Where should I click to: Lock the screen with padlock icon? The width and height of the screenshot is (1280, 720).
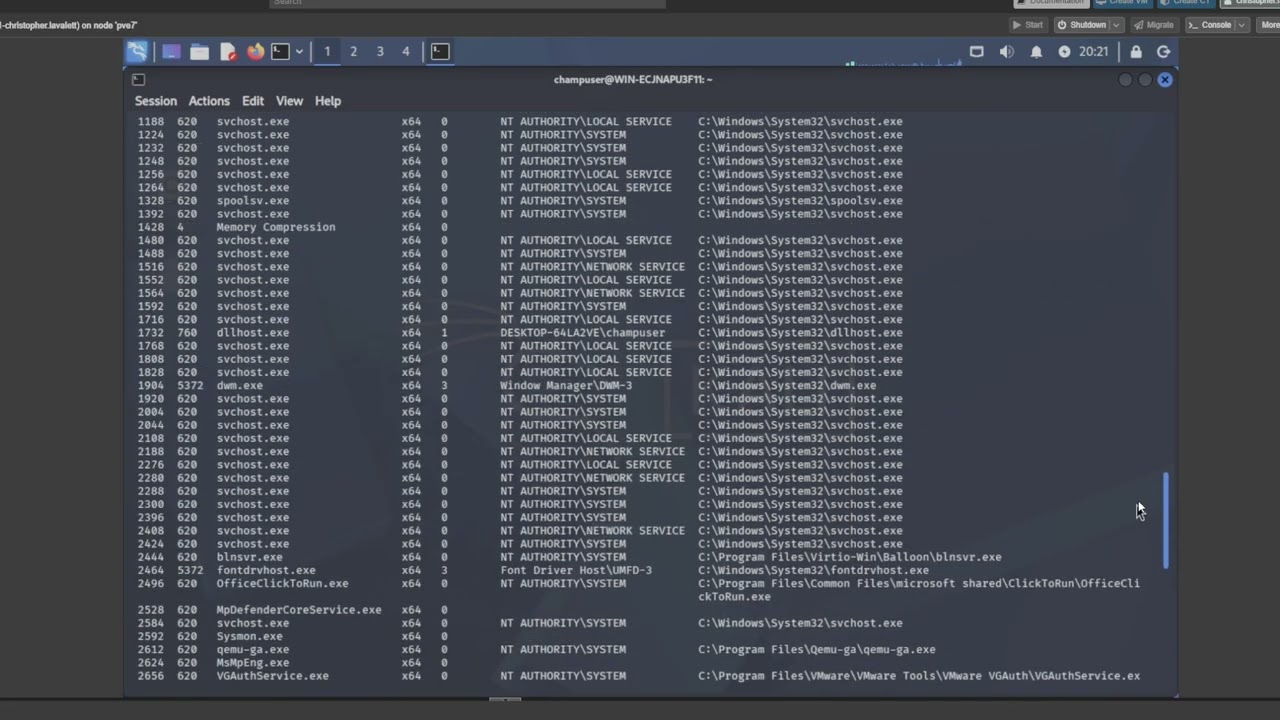click(x=1136, y=52)
